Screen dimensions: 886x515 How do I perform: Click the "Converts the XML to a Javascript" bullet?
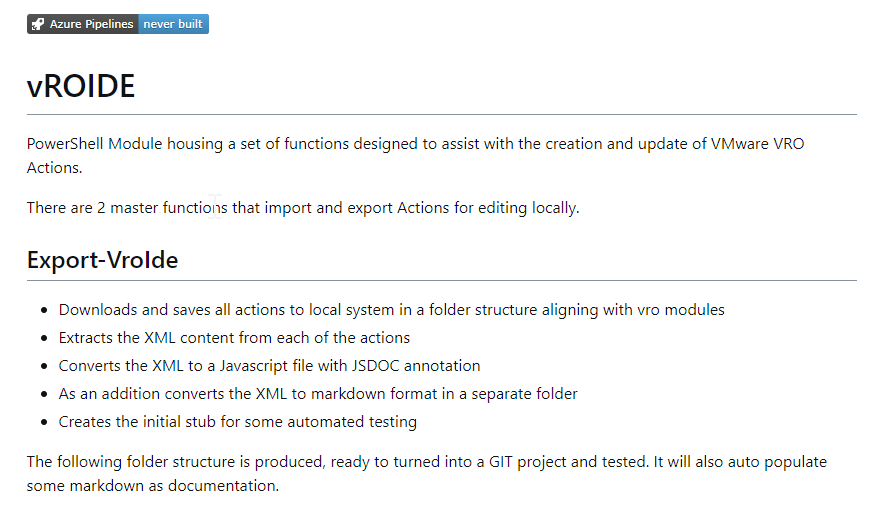[x=269, y=366]
